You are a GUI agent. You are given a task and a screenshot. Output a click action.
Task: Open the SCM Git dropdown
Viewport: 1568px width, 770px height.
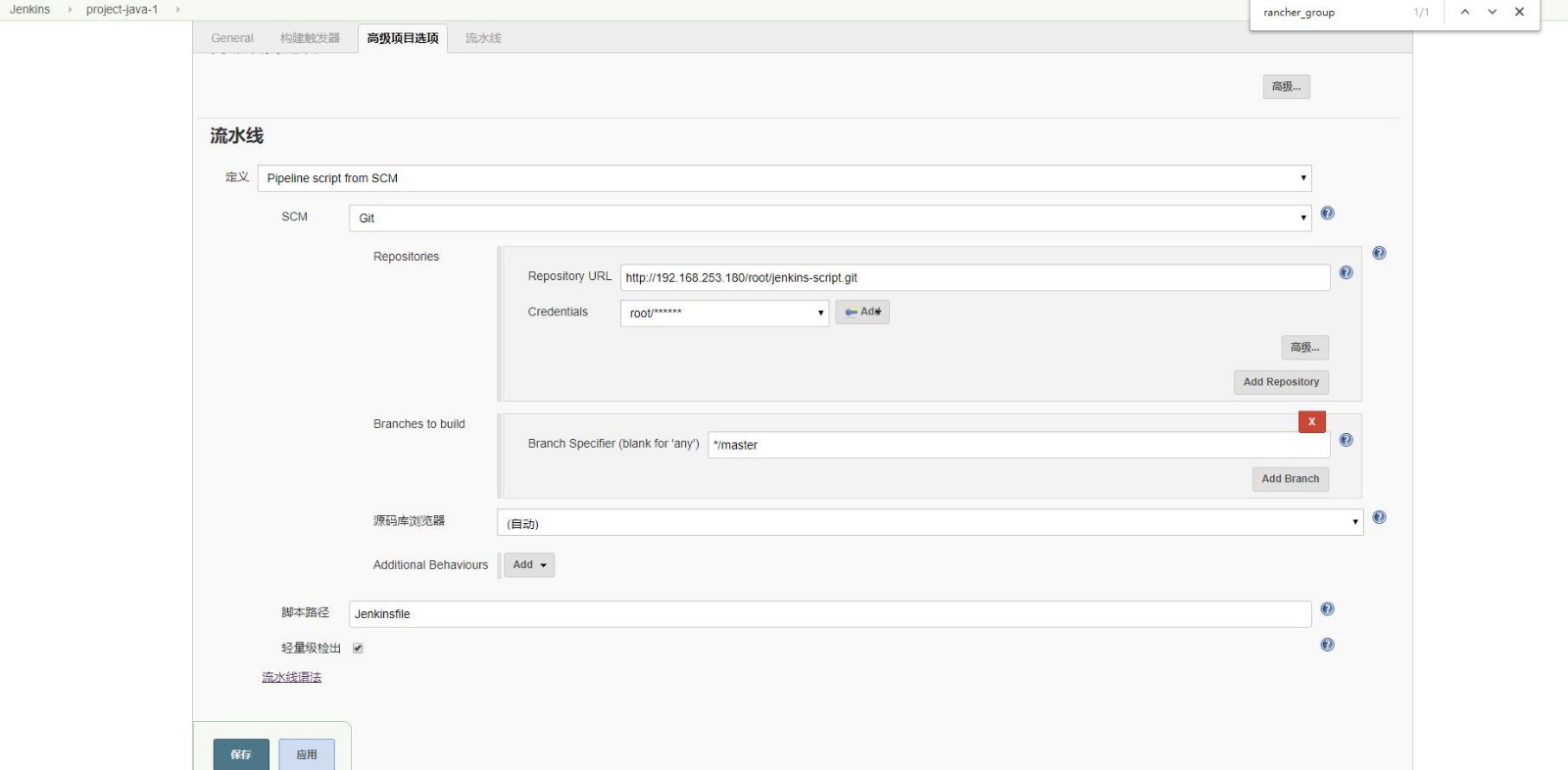click(x=830, y=217)
